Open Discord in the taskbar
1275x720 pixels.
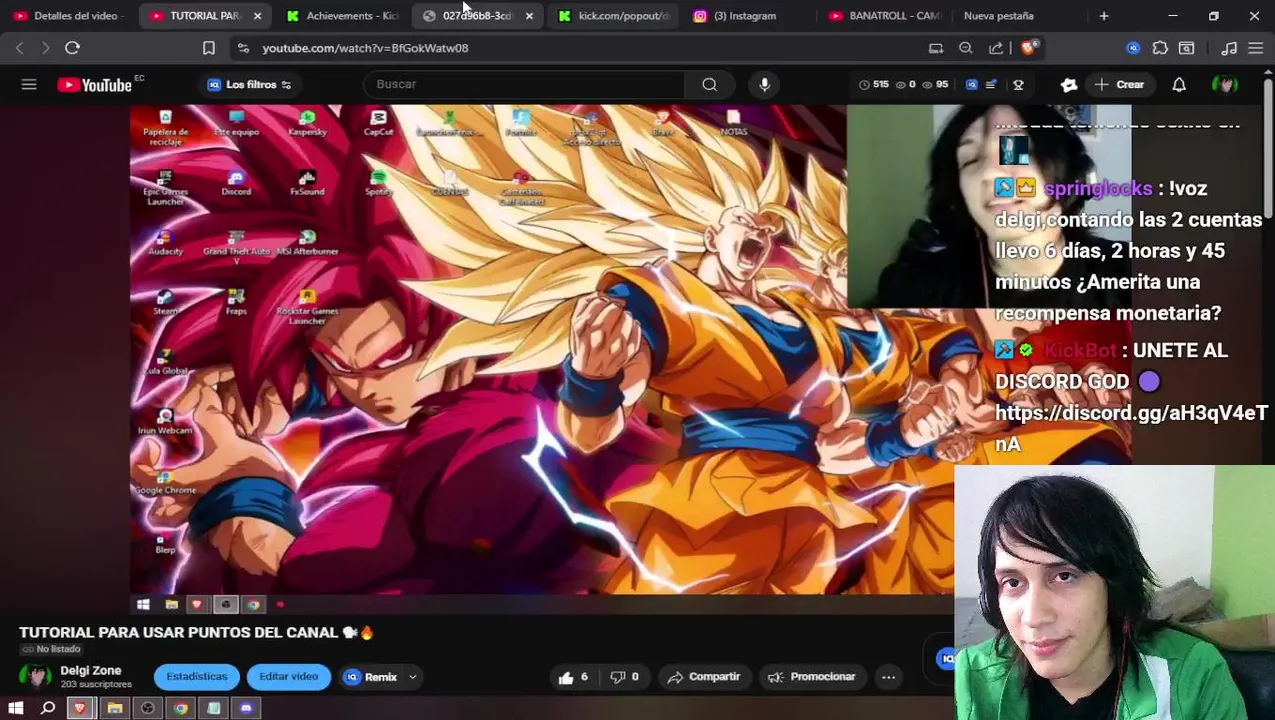pos(246,708)
